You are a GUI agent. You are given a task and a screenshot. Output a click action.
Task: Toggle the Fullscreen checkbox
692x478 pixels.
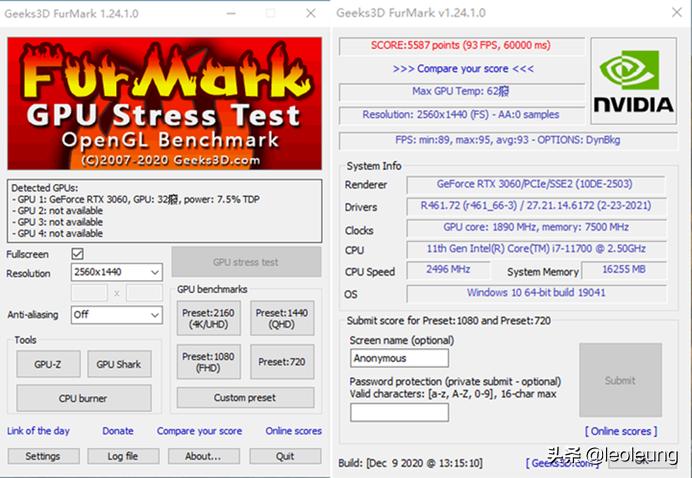pyautogui.click(x=77, y=254)
